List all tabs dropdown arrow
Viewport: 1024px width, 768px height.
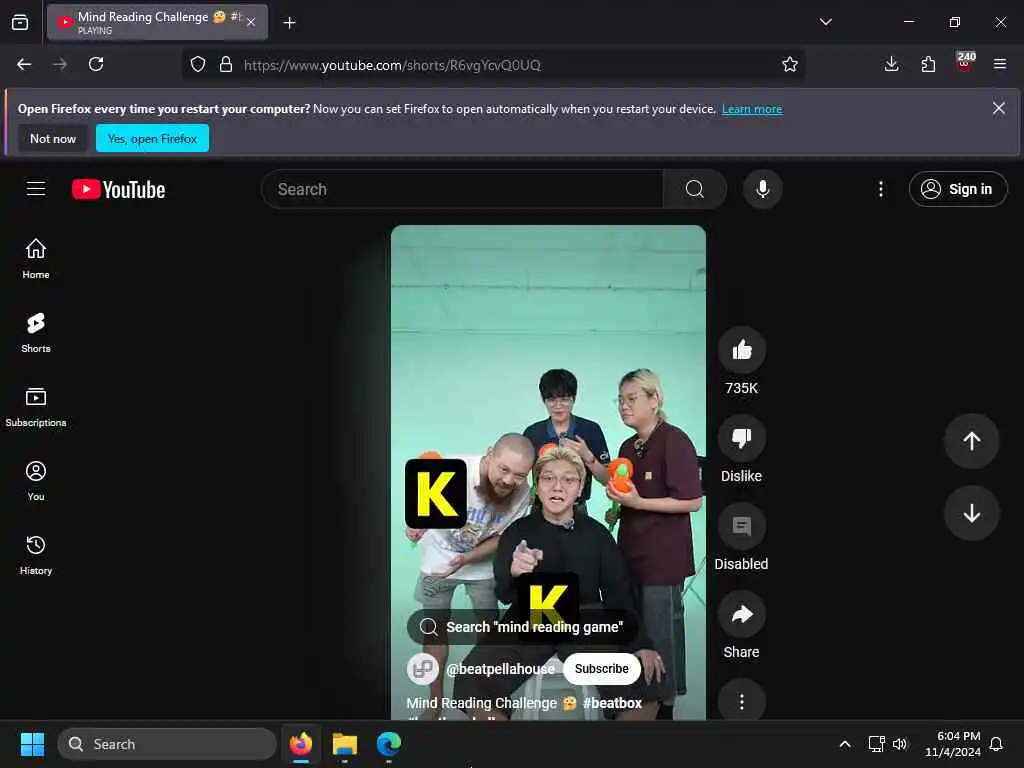pyautogui.click(x=825, y=22)
